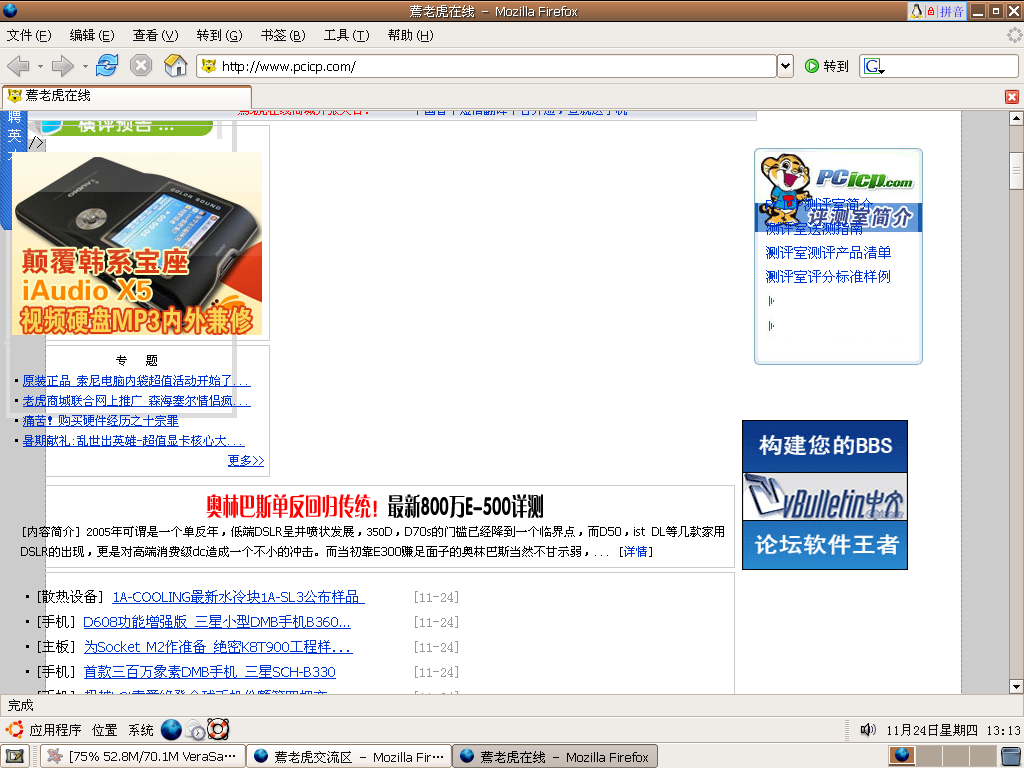
Task: Open the 工具 (T) menu
Action: (x=347, y=35)
